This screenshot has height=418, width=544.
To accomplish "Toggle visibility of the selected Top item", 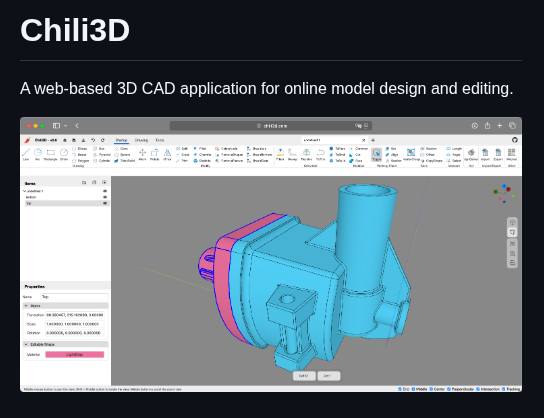I will click(x=105, y=203).
